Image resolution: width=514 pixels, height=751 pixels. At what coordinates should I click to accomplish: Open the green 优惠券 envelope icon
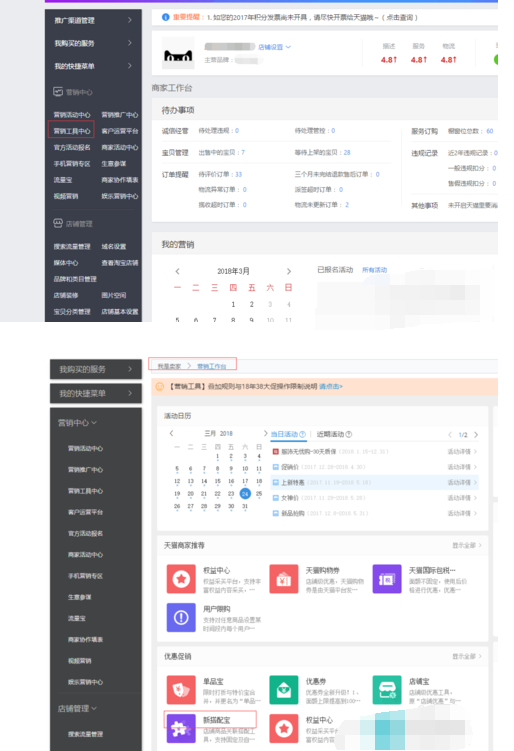[284, 690]
